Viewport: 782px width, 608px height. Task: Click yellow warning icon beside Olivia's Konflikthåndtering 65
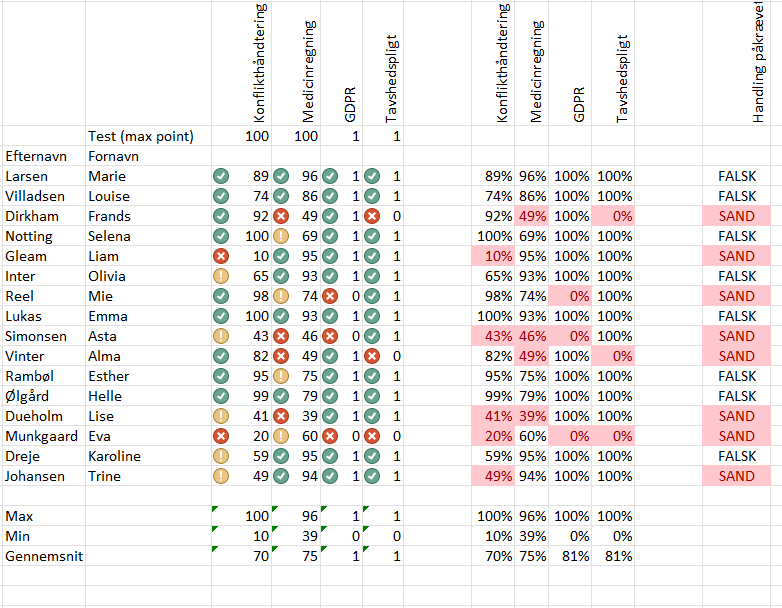(x=221, y=276)
